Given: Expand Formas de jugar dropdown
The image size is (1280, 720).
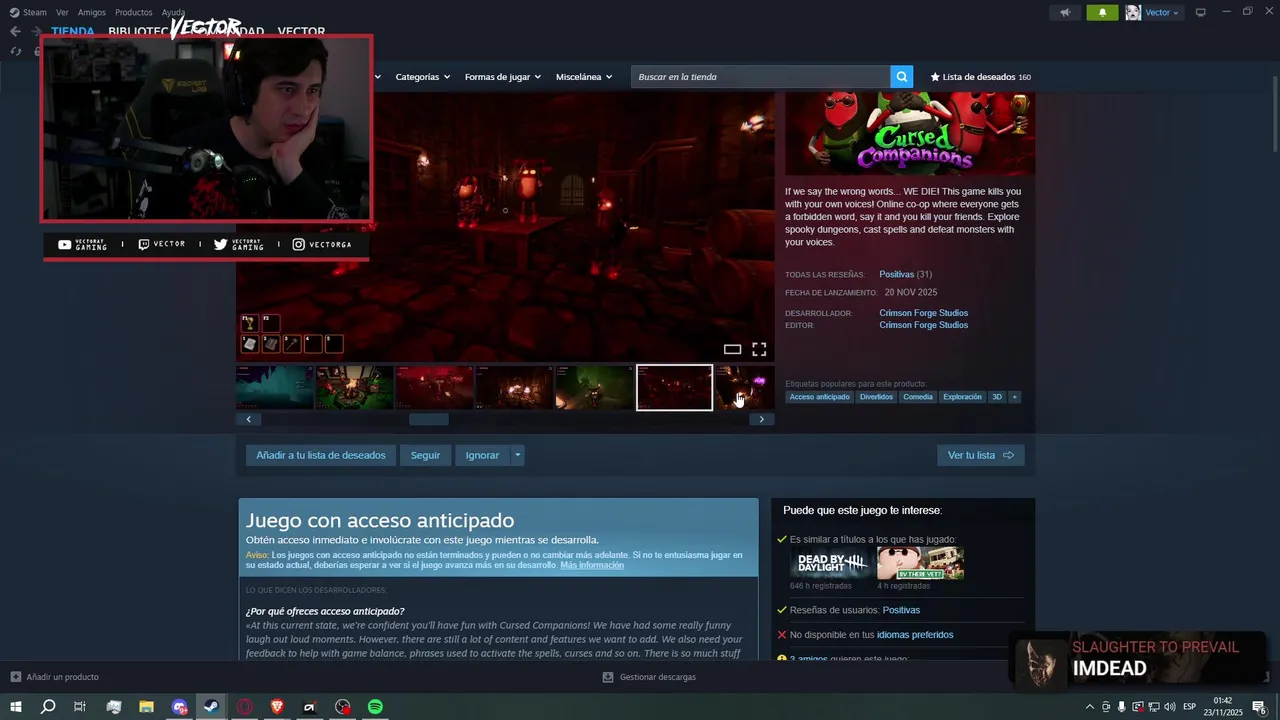Looking at the screenshot, I should (503, 77).
